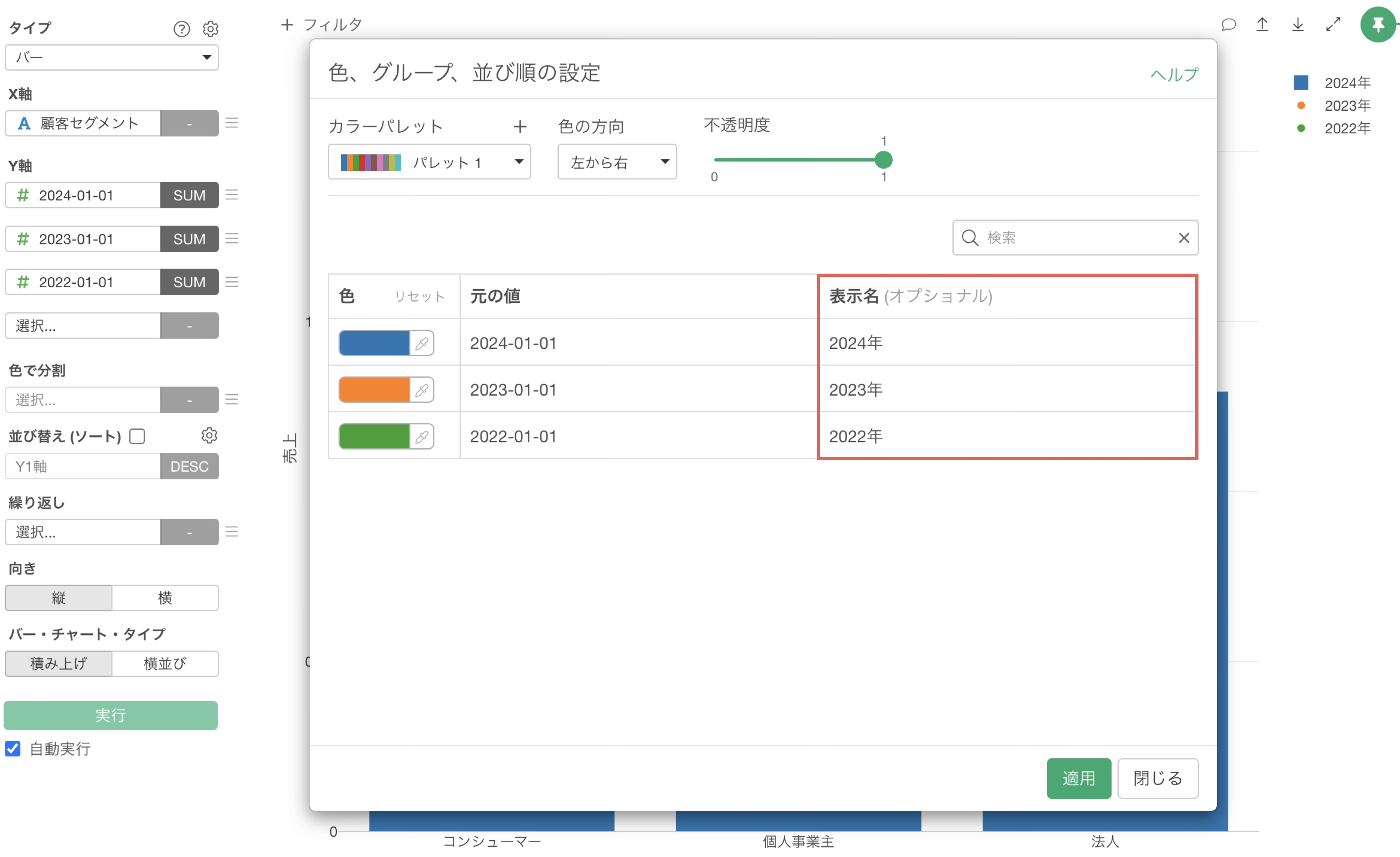Enable the 並び替え (ソート) checkbox
Viewport: 1400px width, 857px height.
click(137, 436)
